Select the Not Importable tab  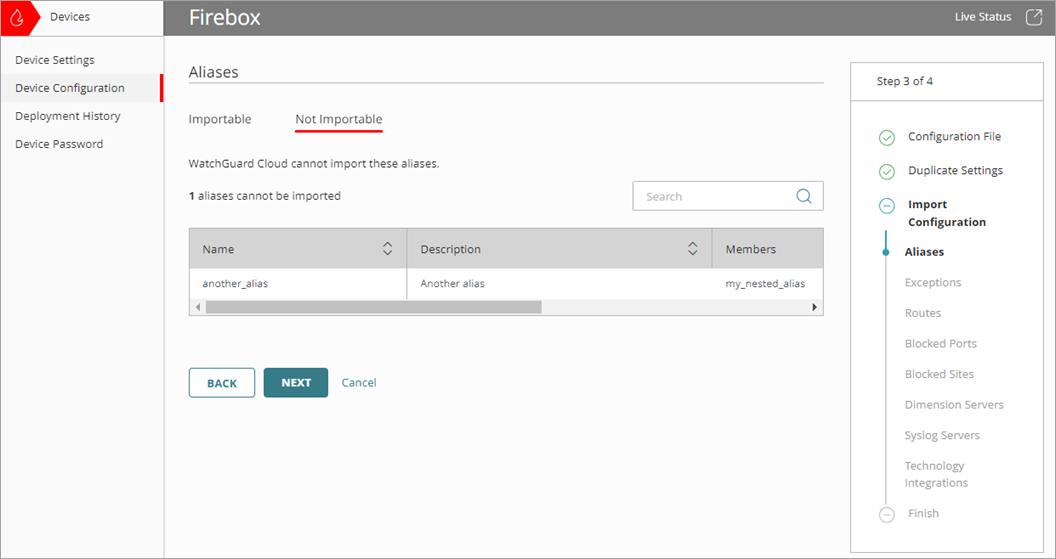(x=339, y=119)
